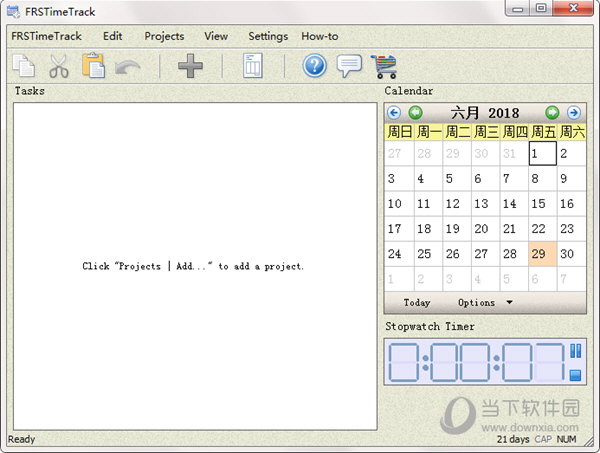This screenshot has height=453, width=600.
Task: Open the FRSTimeTrack menu
Action: tap(46, 36)
